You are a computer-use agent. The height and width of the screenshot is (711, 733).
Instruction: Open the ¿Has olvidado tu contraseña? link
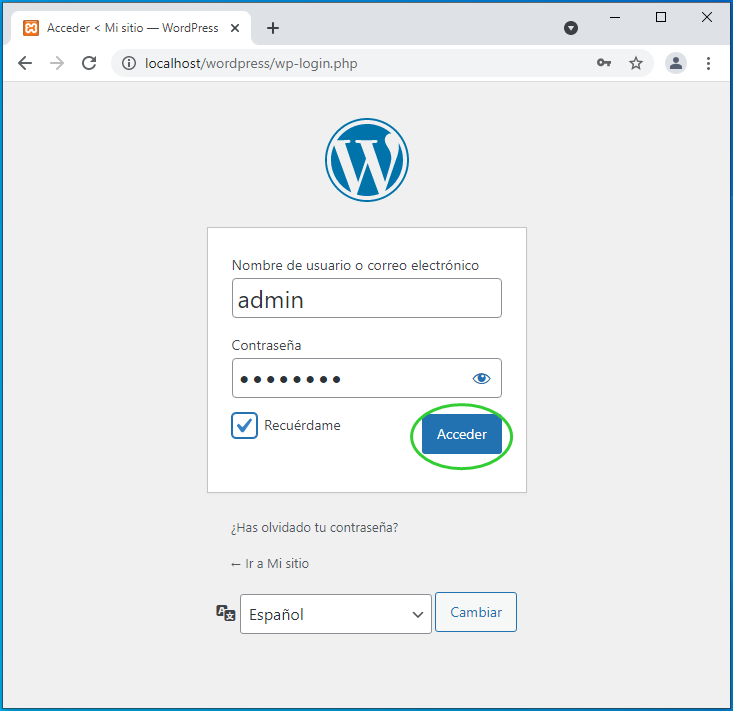(x=315, y=528)
